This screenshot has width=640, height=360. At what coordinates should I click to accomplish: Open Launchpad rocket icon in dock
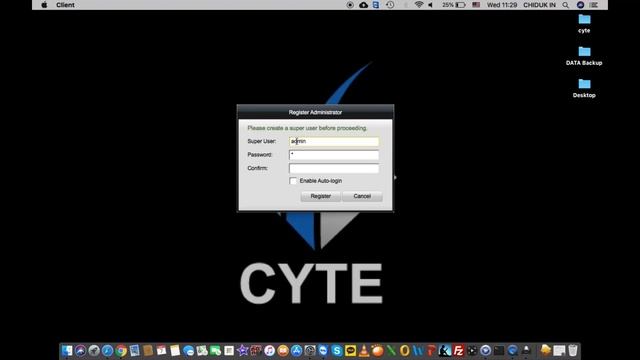pos(94,350)
